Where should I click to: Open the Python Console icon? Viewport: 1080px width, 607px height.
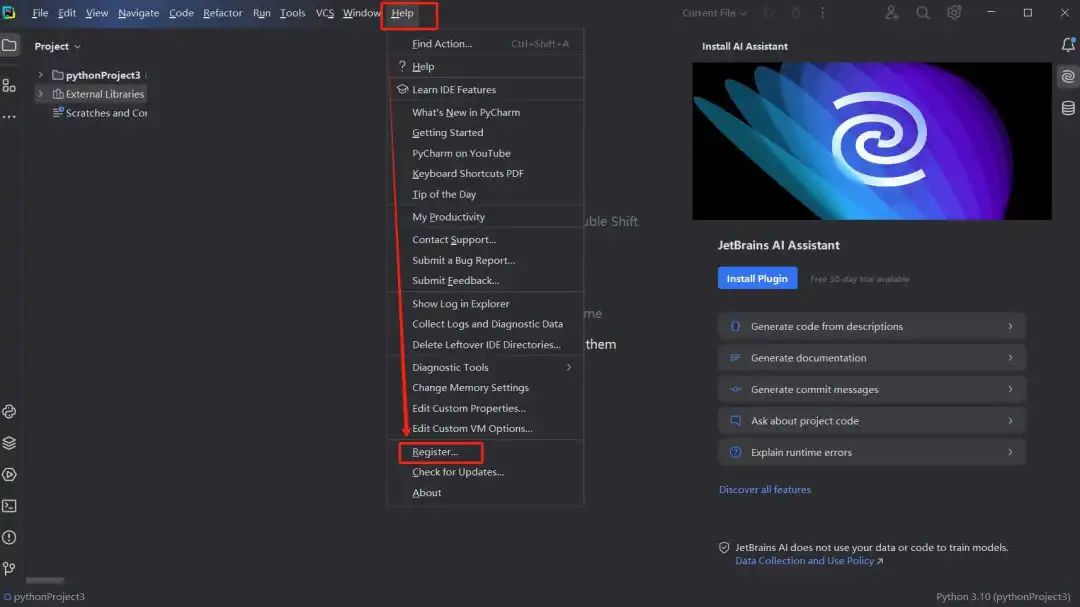click(9, 411)
